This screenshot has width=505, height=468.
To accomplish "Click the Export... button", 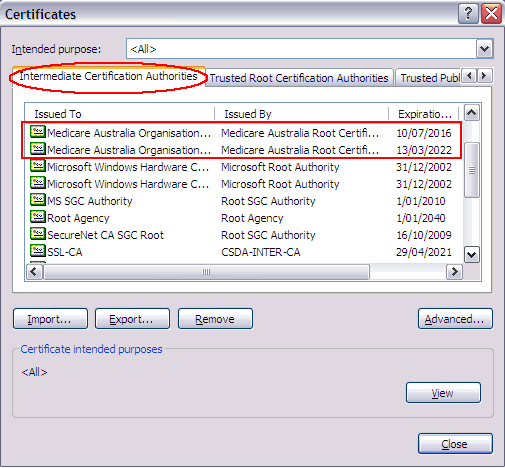I will pyautogui.click(x=132, y=319).
